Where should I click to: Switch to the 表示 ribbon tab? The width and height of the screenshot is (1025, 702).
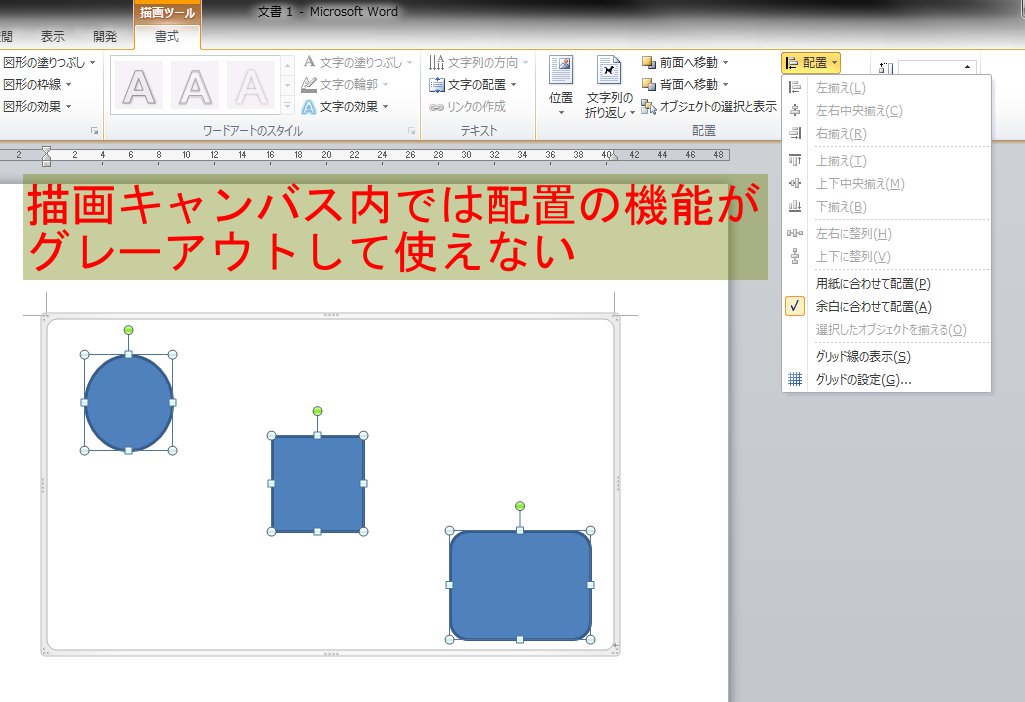tap(51, 34)
